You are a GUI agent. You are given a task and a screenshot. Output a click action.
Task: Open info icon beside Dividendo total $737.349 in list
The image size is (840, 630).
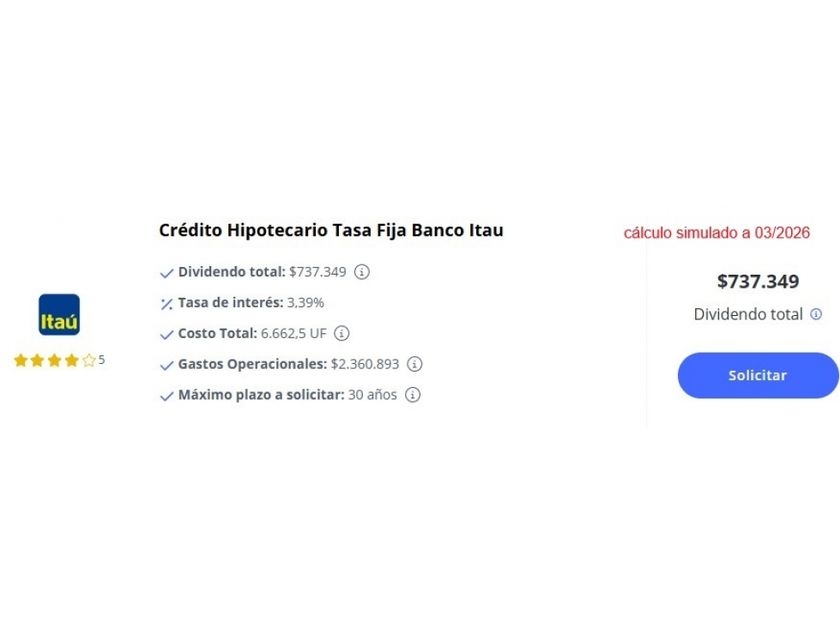[362, 272]
